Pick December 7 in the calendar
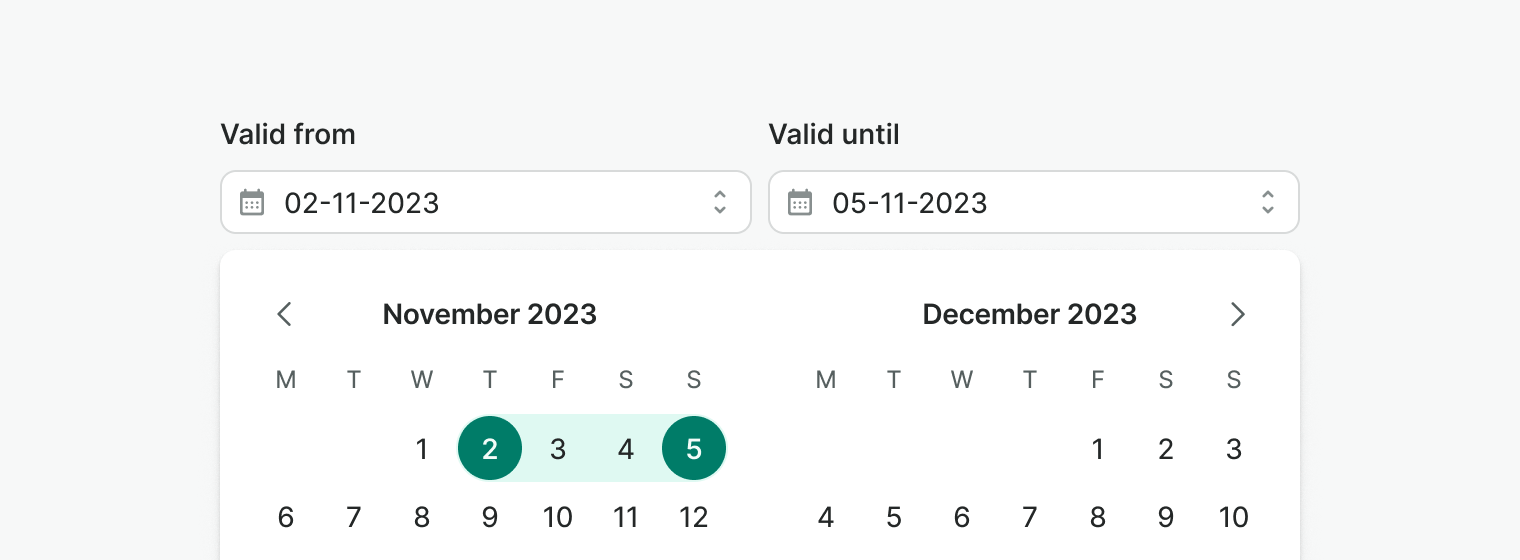The width and height of the screenshot is (1520, 560). pos(1030,517)
